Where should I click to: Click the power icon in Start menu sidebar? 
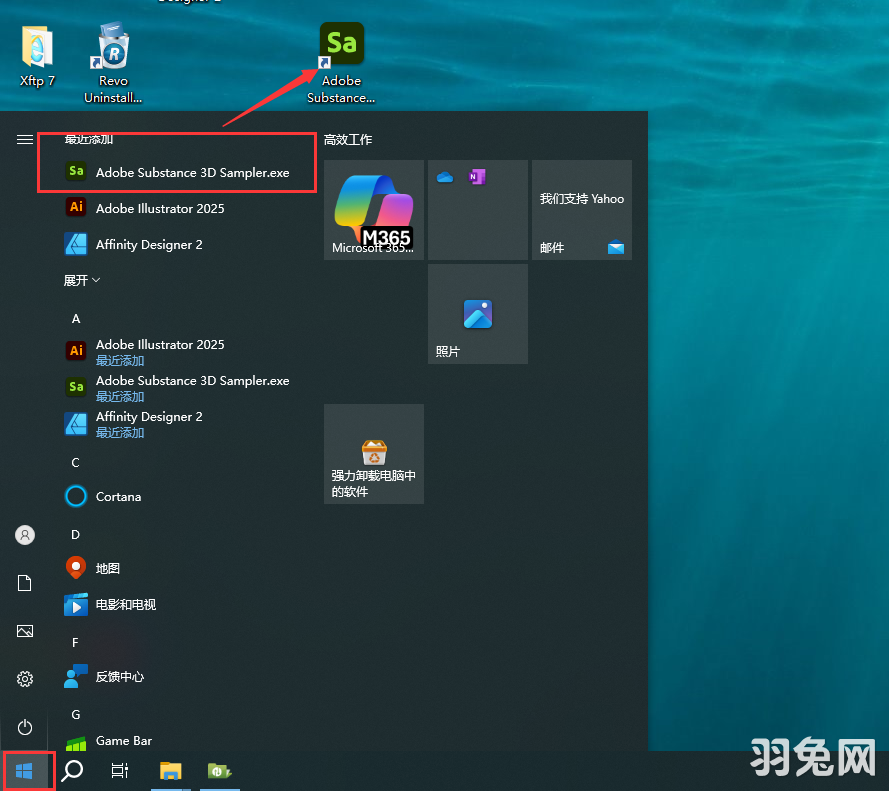coord(24,727)
